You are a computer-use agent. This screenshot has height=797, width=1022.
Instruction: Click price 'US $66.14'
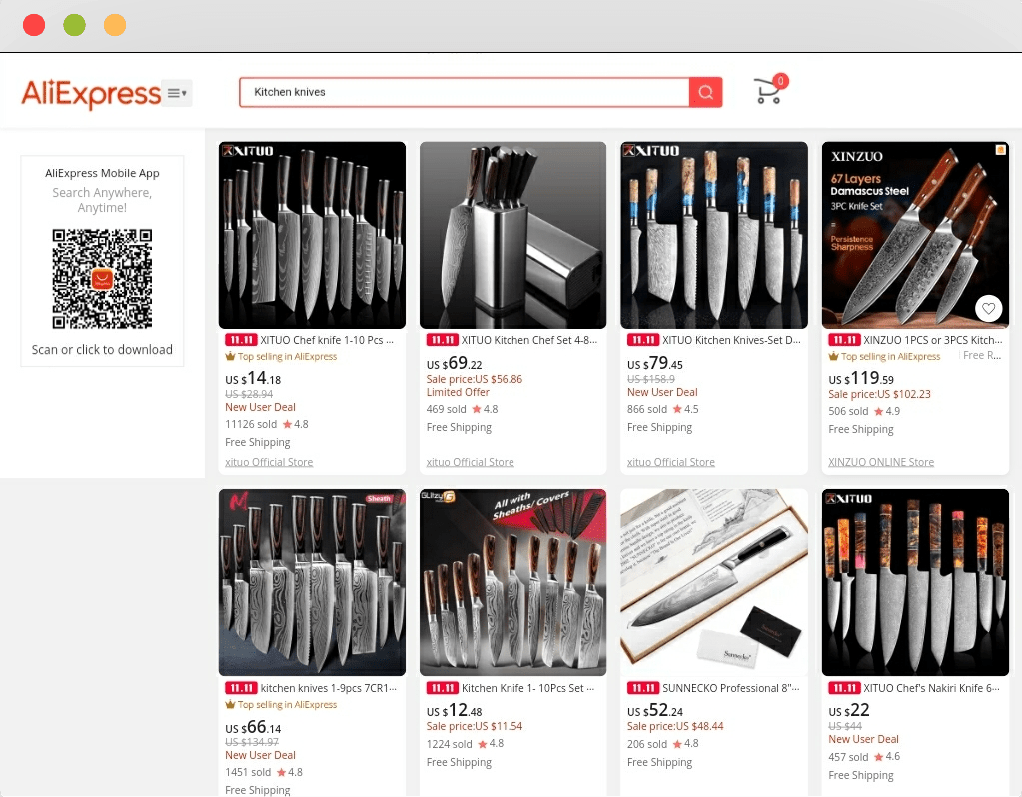point(253,727)
